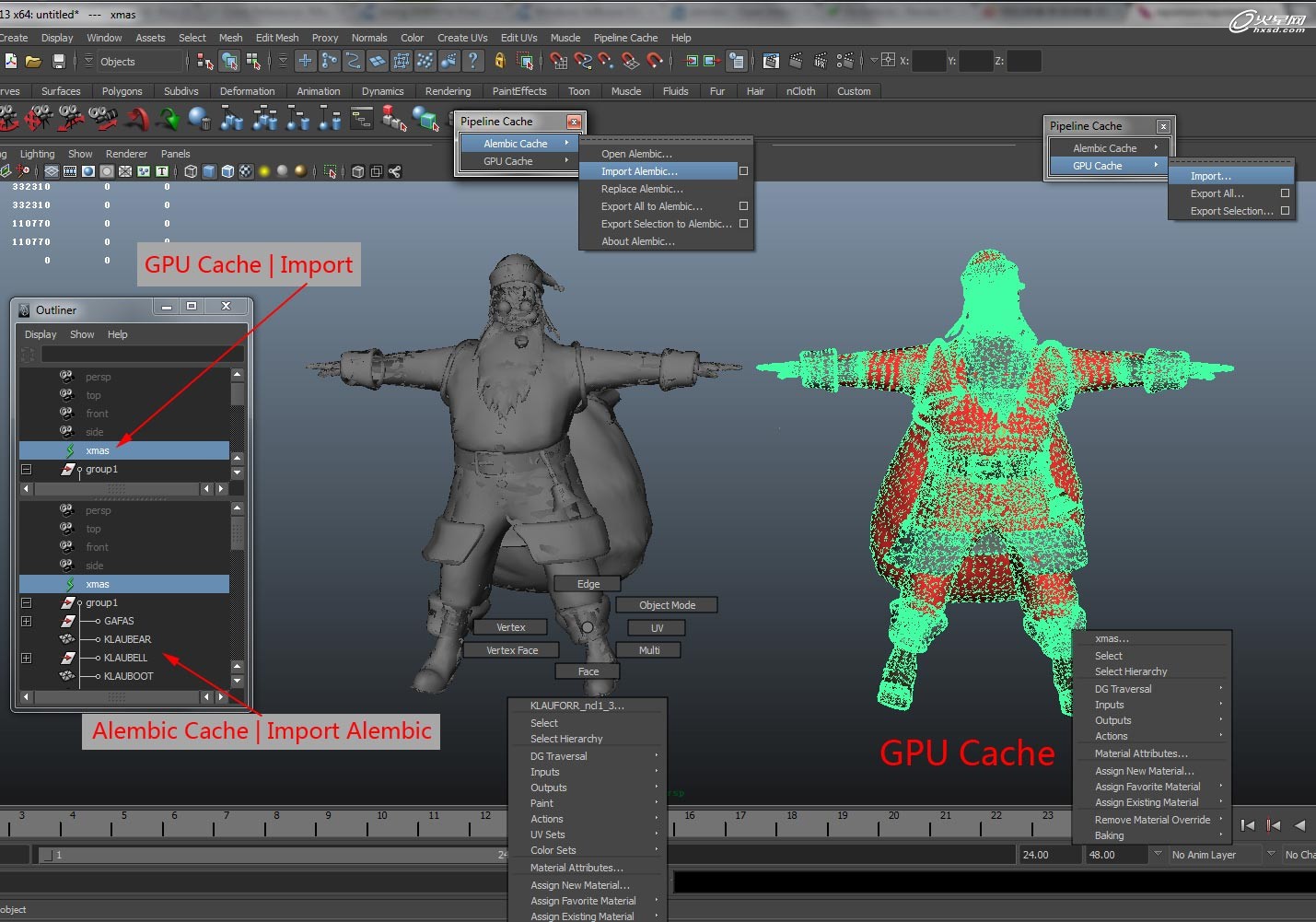The height and width of the screenshot is (922, 1316).
Task: Switch to the Polygons shelf tab
Action: tap(122, 91)
